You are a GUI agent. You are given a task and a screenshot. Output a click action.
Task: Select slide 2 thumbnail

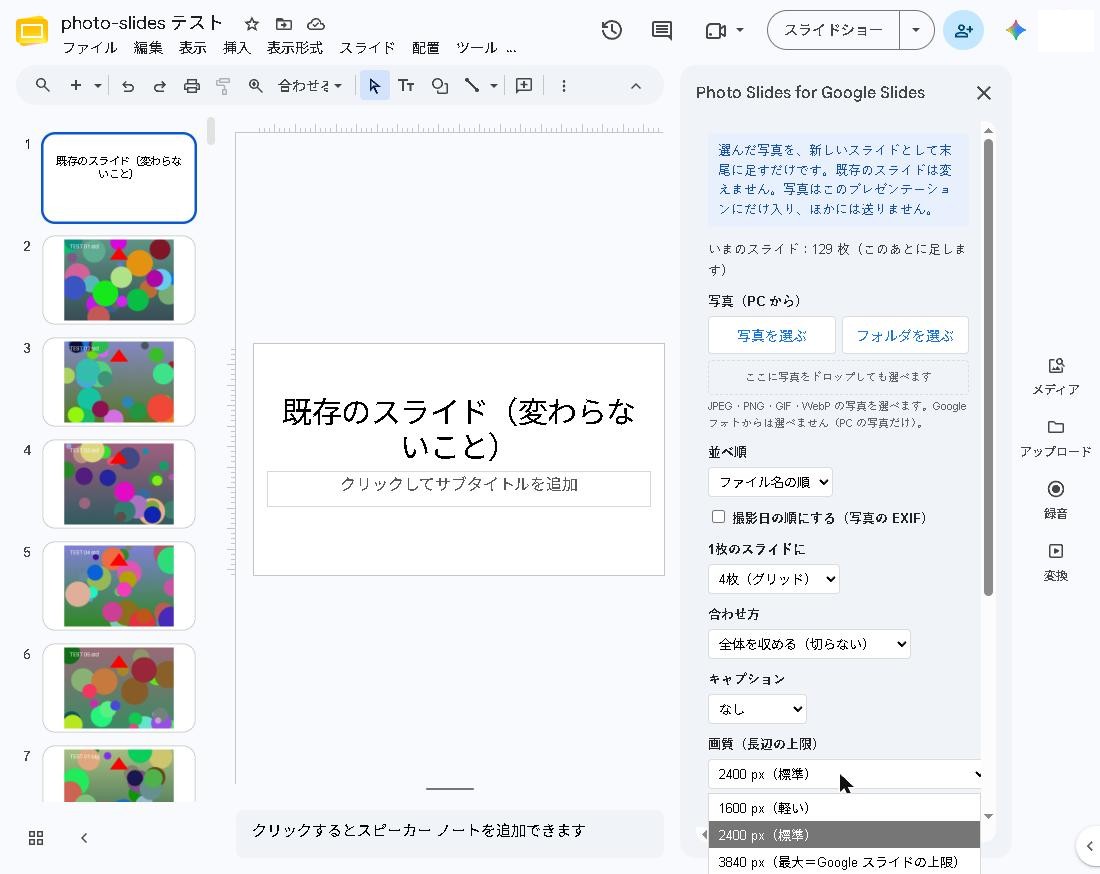coord(119,280)
